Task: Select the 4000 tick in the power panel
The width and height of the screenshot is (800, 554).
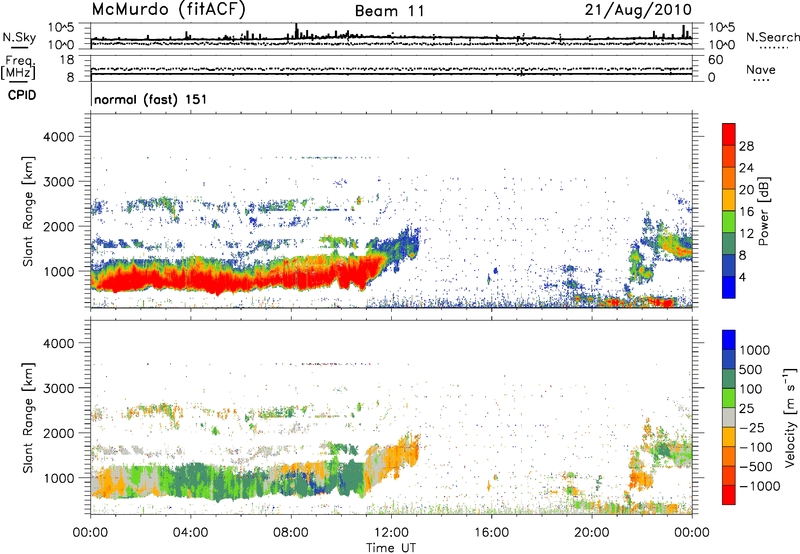Action: [x=59, y=137]
